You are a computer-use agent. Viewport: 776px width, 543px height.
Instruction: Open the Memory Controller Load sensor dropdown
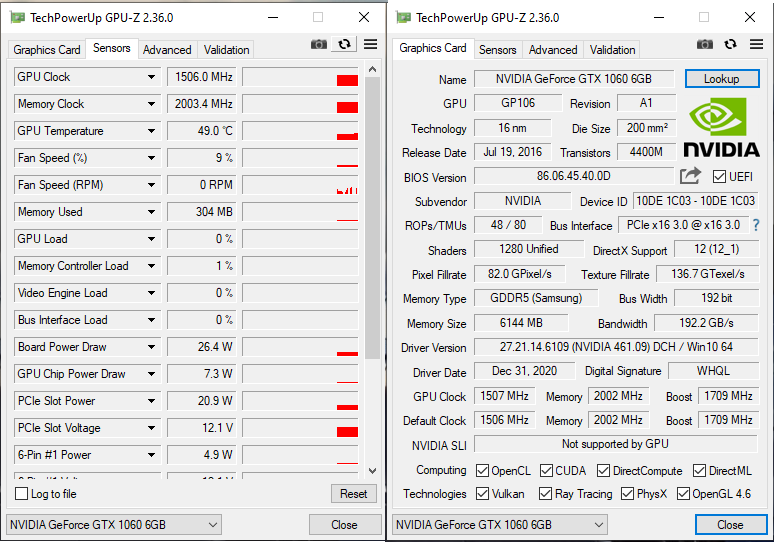(x=151, y=266)
